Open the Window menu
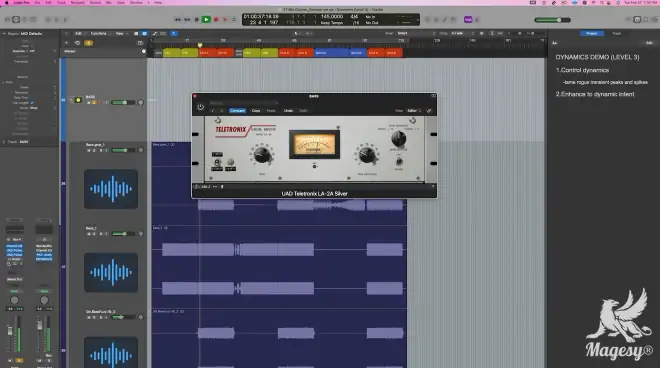The width and height of the screenshot is (660, 368). [x=136, y=3]
